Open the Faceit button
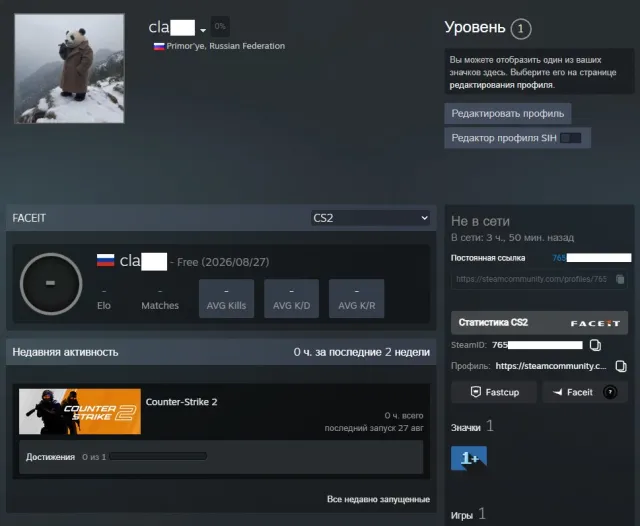 point(584,392)
